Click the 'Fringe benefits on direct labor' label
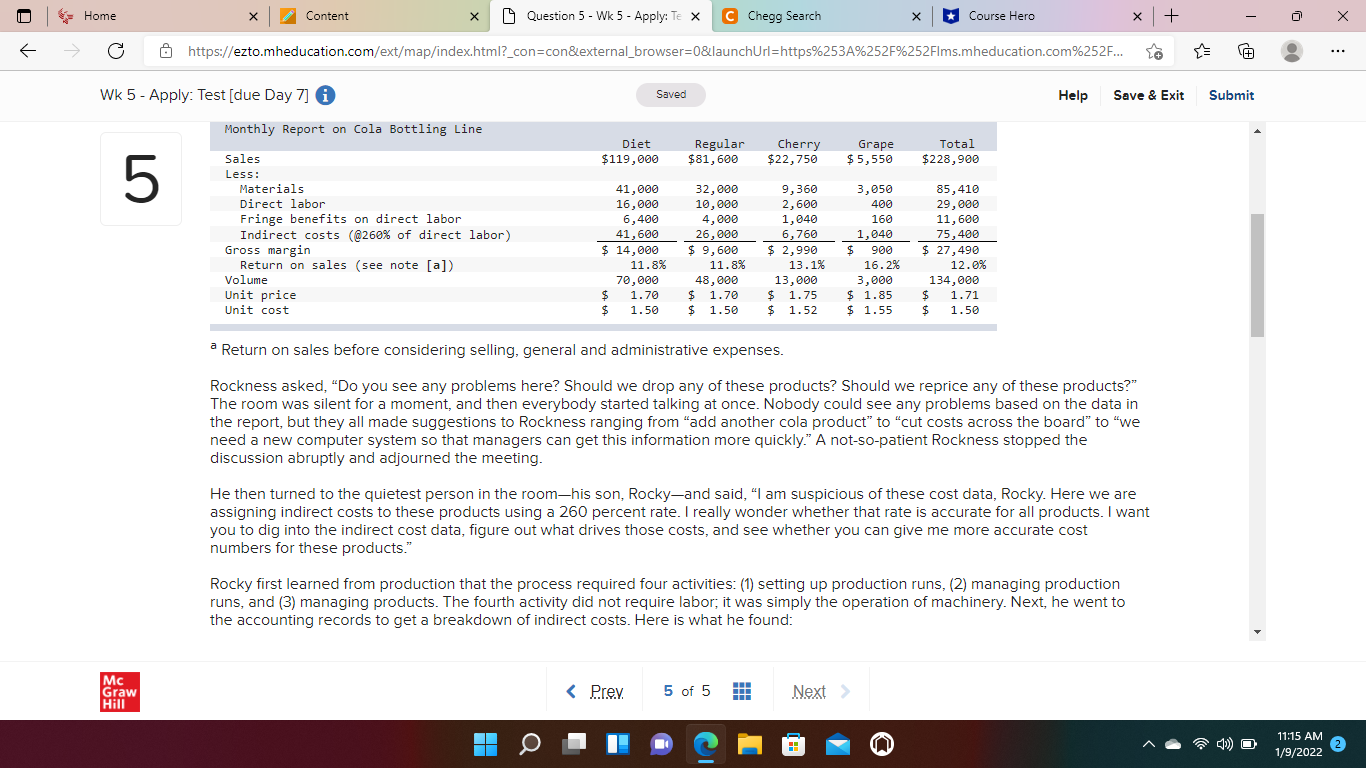The width and height of the screenshot is (1366, 768). (350, 219)
